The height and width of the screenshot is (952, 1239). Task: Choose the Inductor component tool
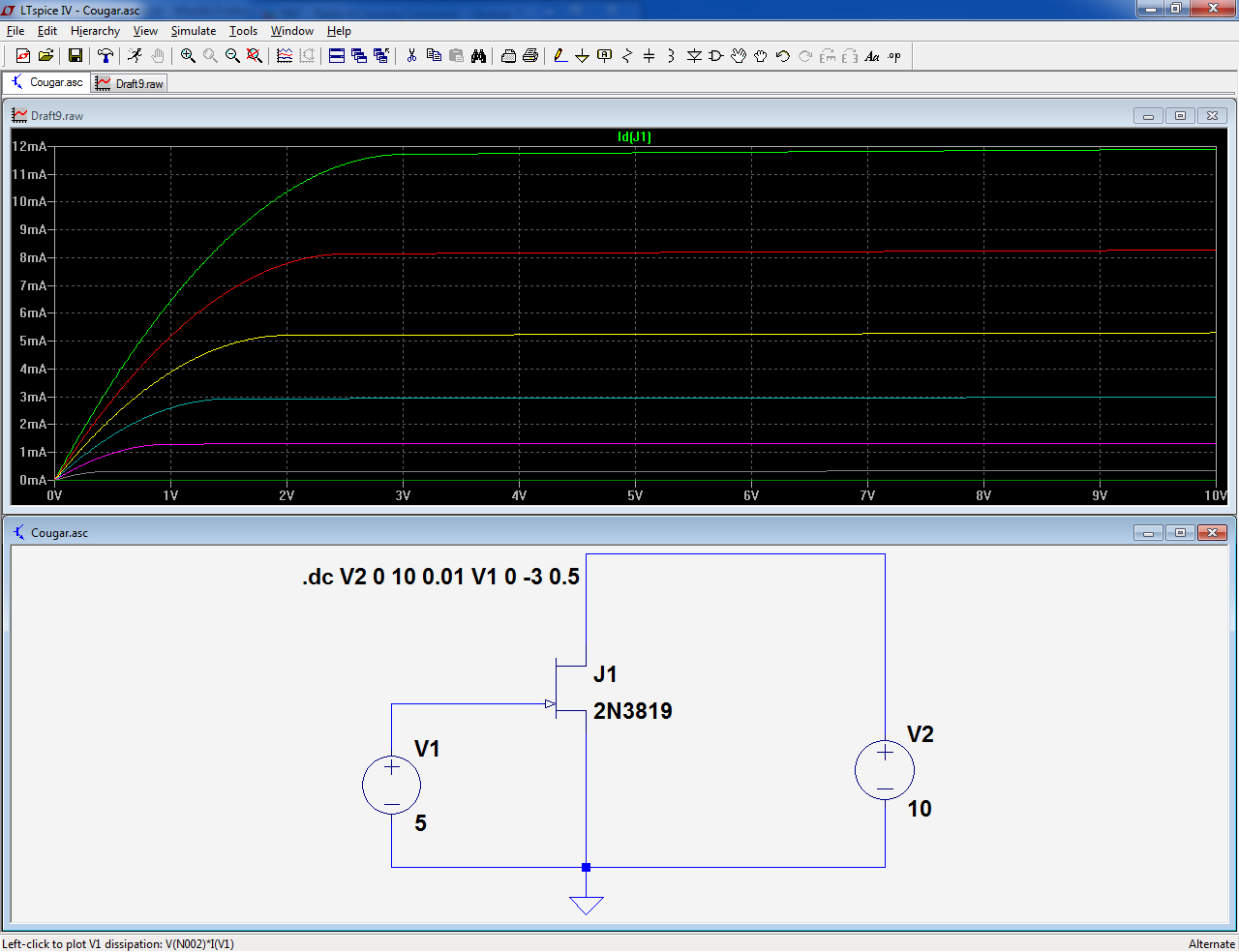pos(670,56)
